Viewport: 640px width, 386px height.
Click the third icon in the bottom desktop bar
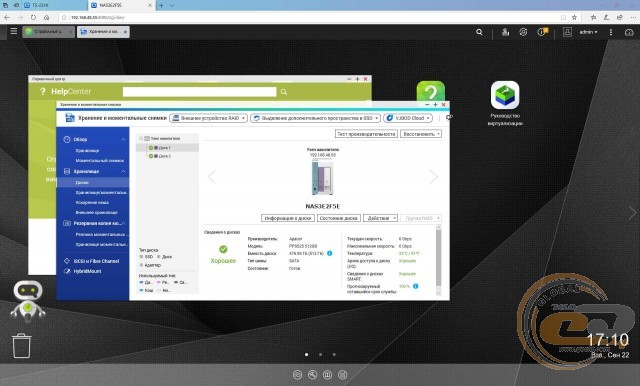tap(327, 374)
